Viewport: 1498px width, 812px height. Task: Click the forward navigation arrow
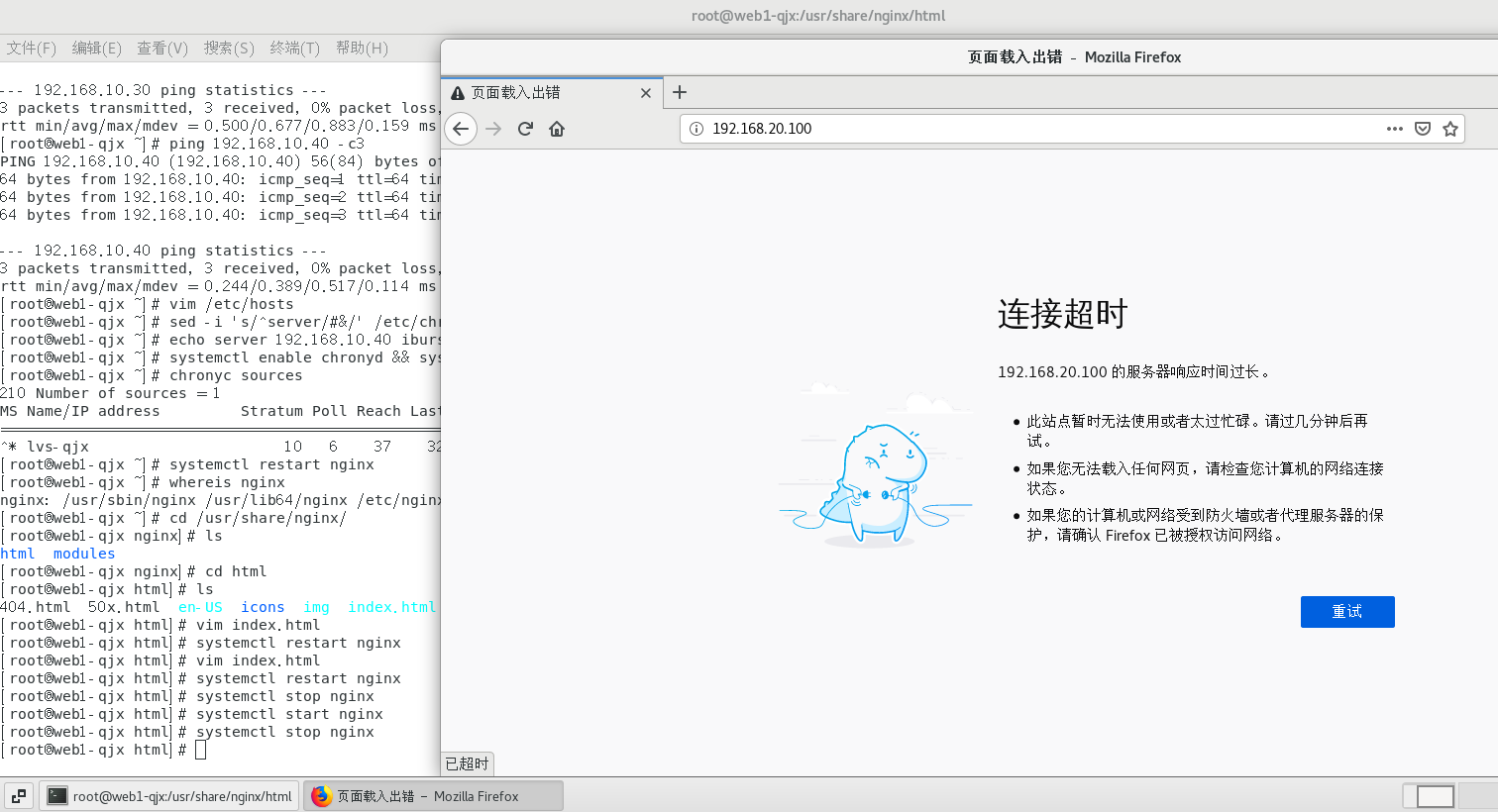[x=493, y=129]
